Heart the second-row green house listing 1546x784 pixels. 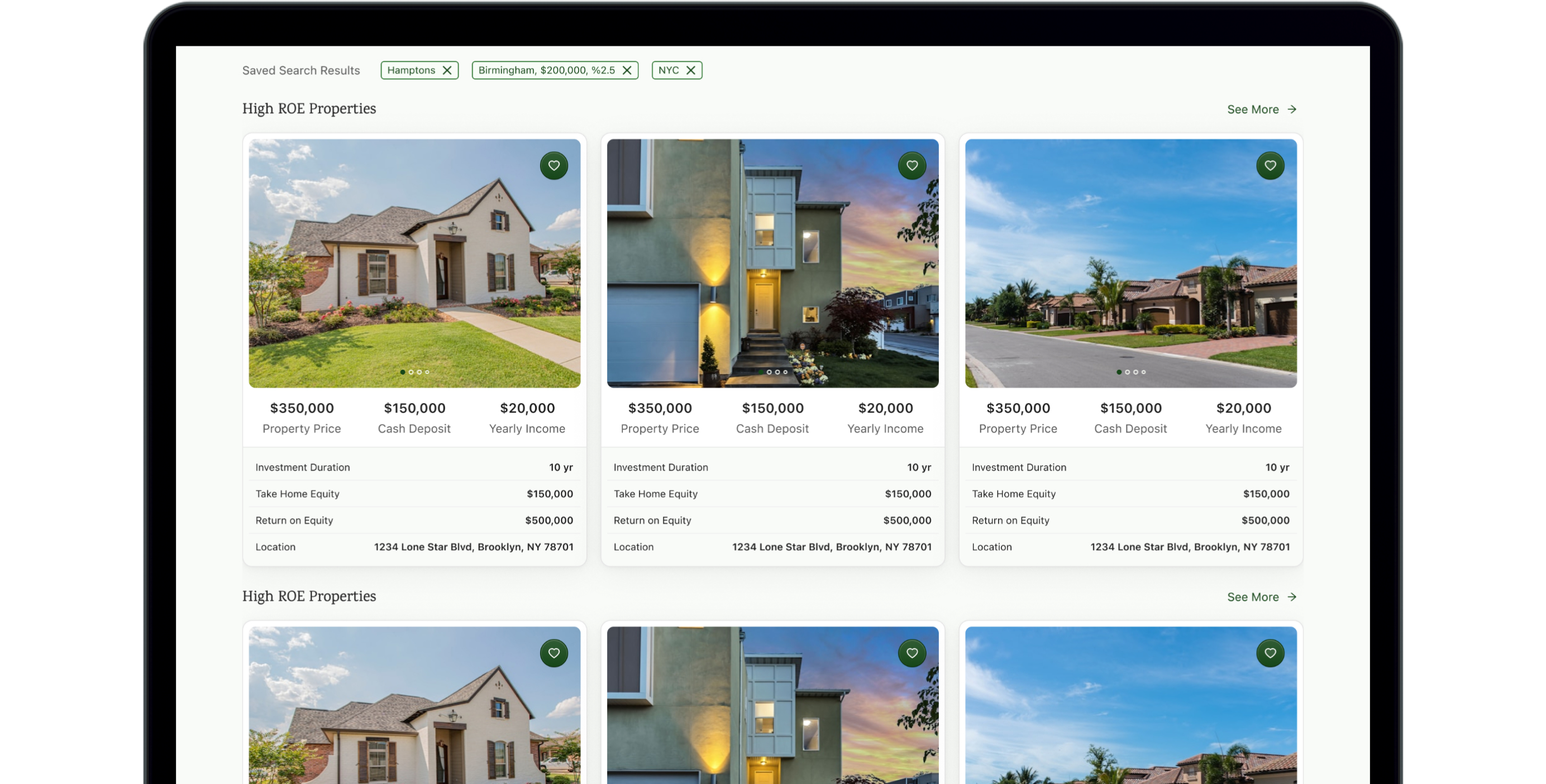point(912,653)
